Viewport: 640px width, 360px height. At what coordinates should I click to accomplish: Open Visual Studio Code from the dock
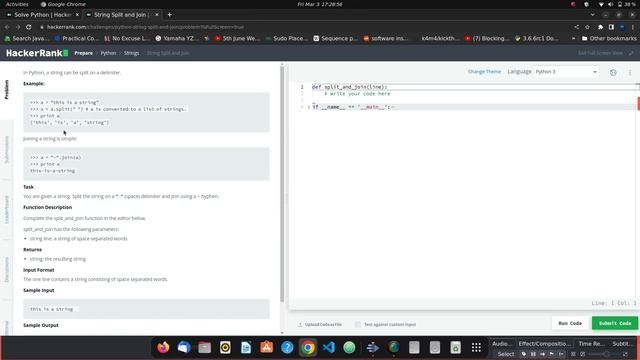(329, 347)
